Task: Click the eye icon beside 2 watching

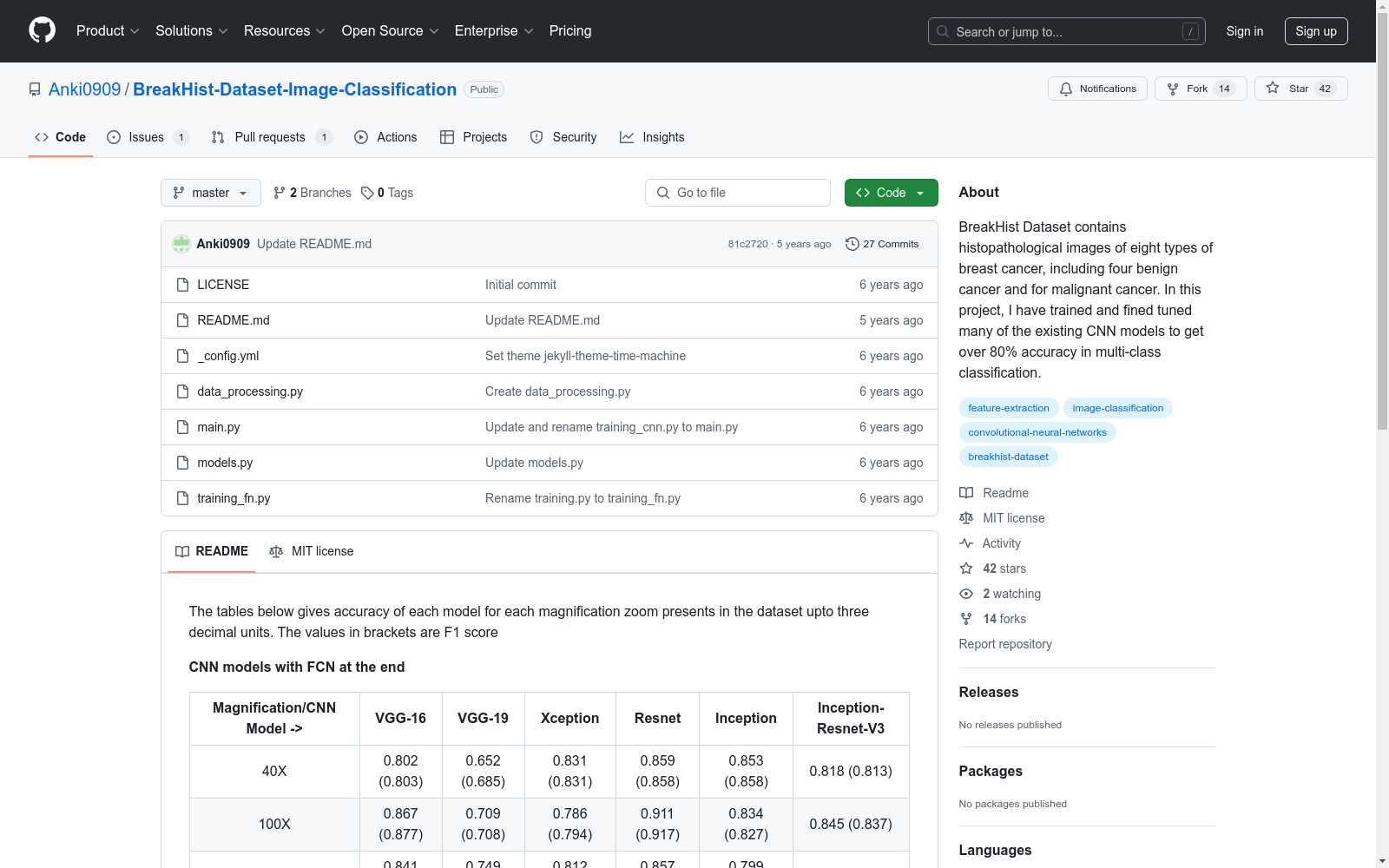Action: pos(966,594)
